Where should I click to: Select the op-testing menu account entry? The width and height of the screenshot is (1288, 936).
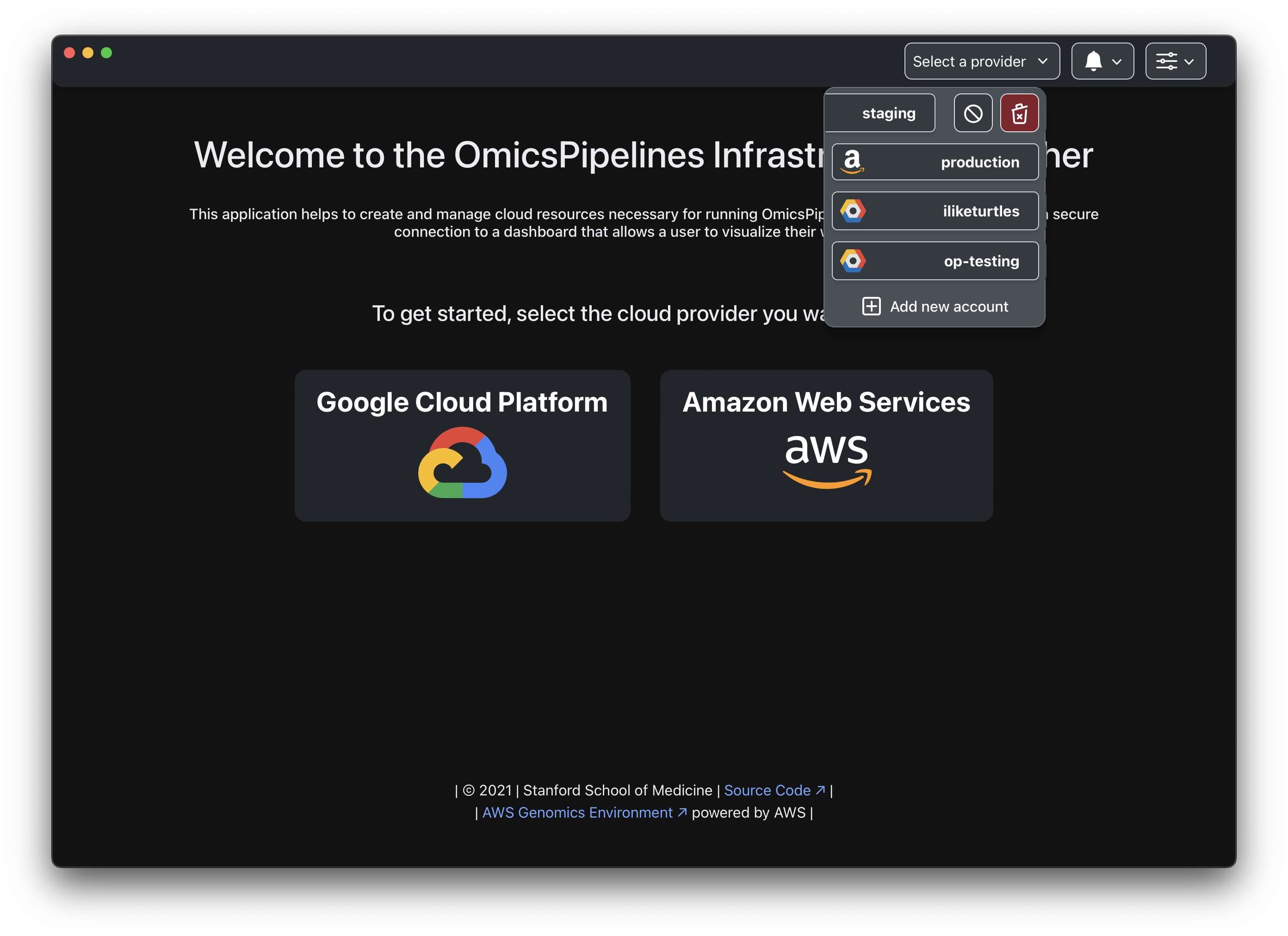click(x=934, y=260)
